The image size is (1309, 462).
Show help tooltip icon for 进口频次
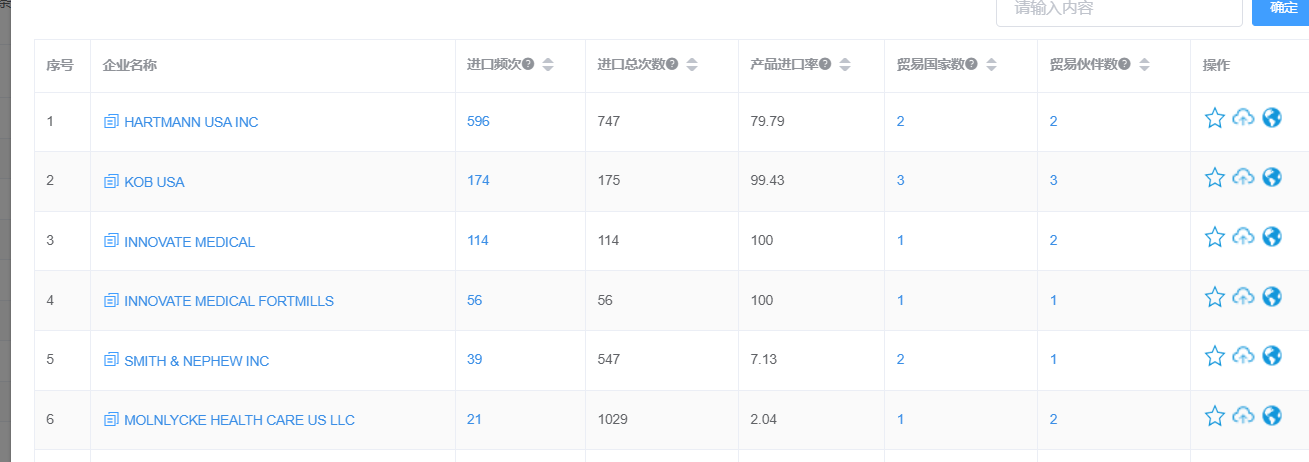[528, 64]
